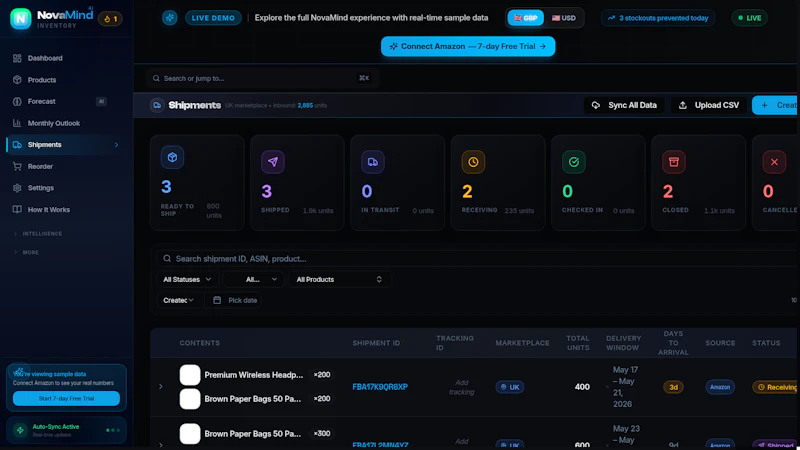This screenshot has height=450, width=800.
Task: Click the Auto-Sync Active lightning icon
Action: 20,430
